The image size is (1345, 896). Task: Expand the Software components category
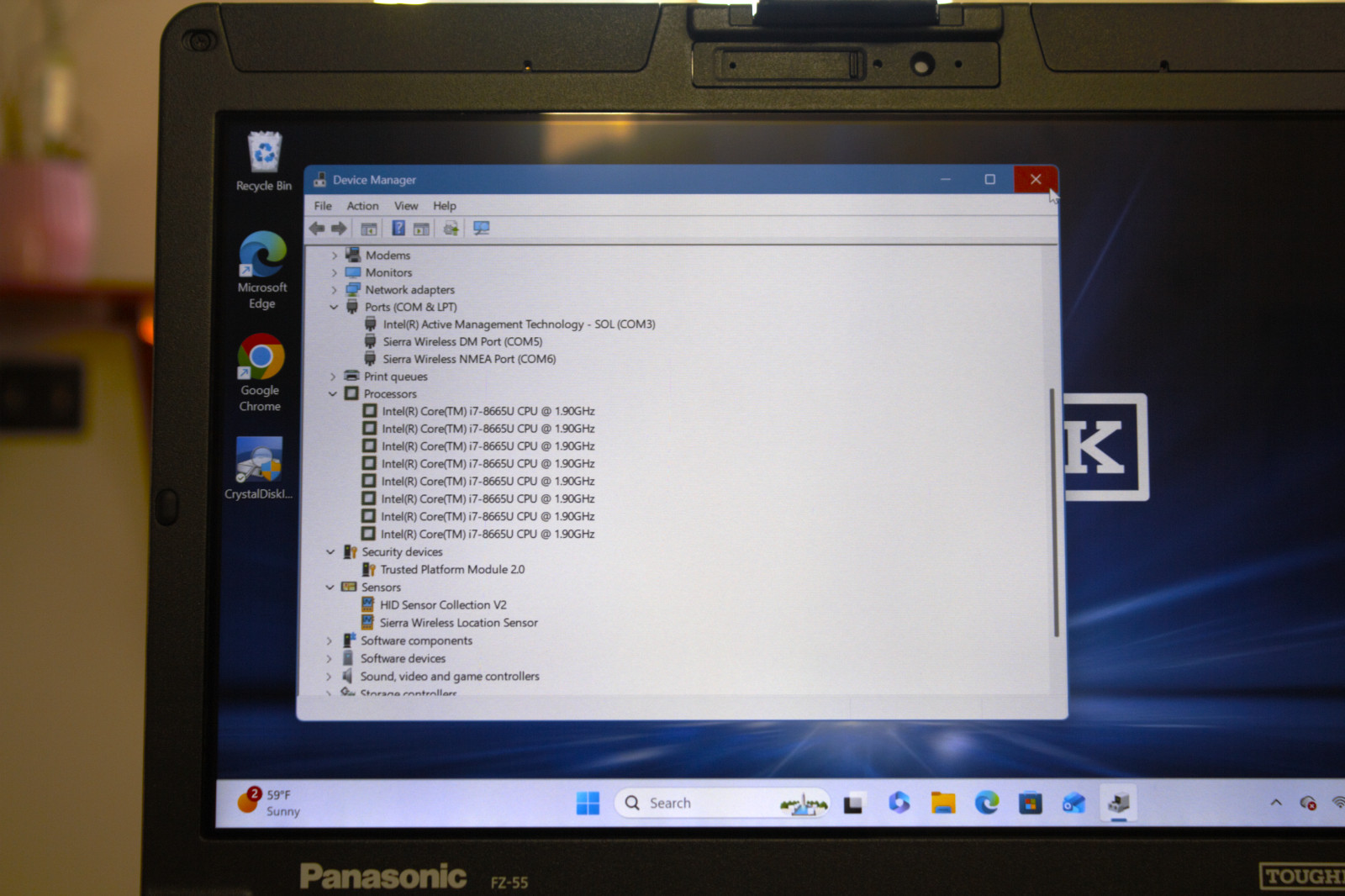click(x=329, y=641)
